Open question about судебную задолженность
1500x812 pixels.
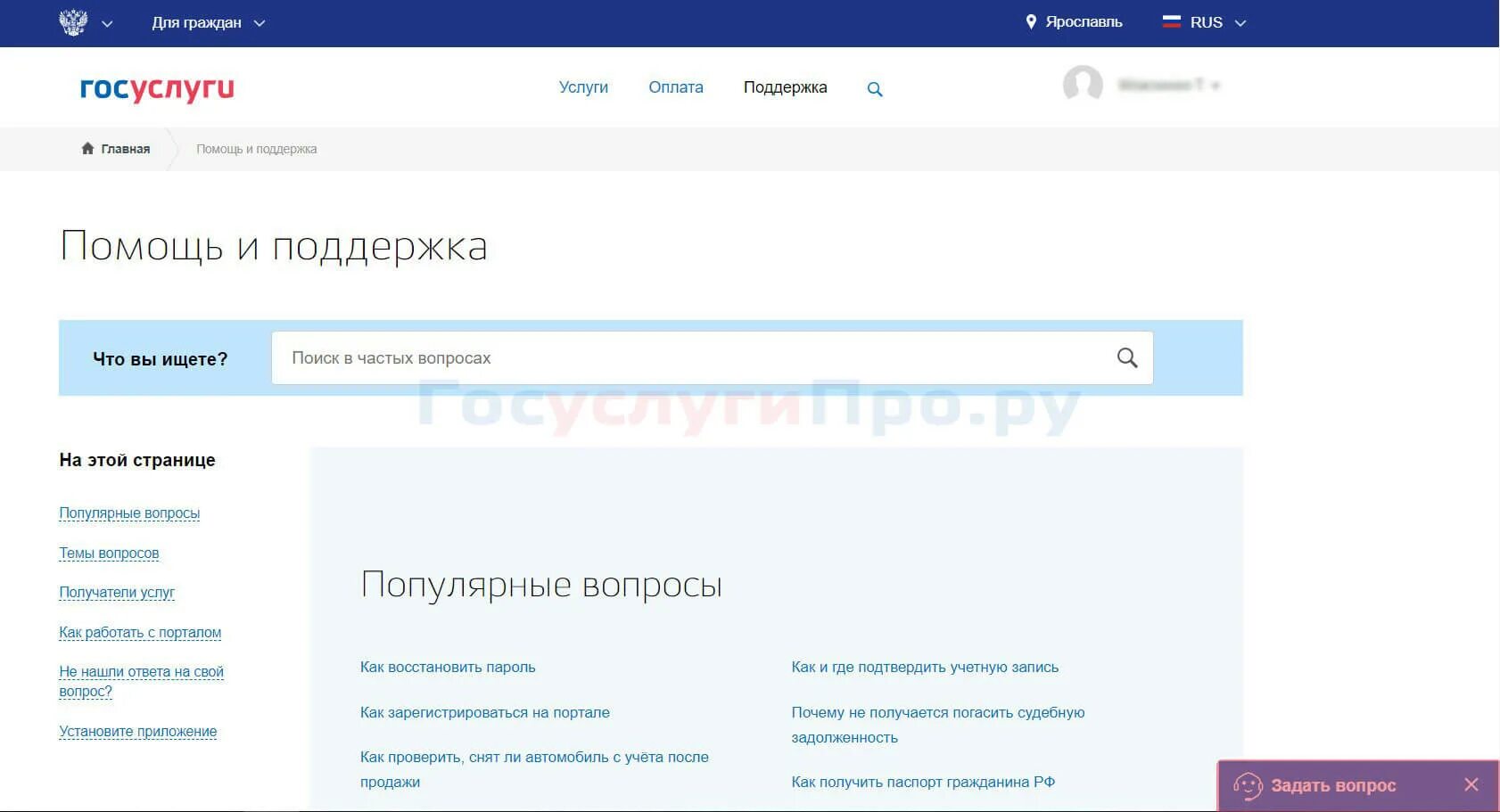(938, 726)
